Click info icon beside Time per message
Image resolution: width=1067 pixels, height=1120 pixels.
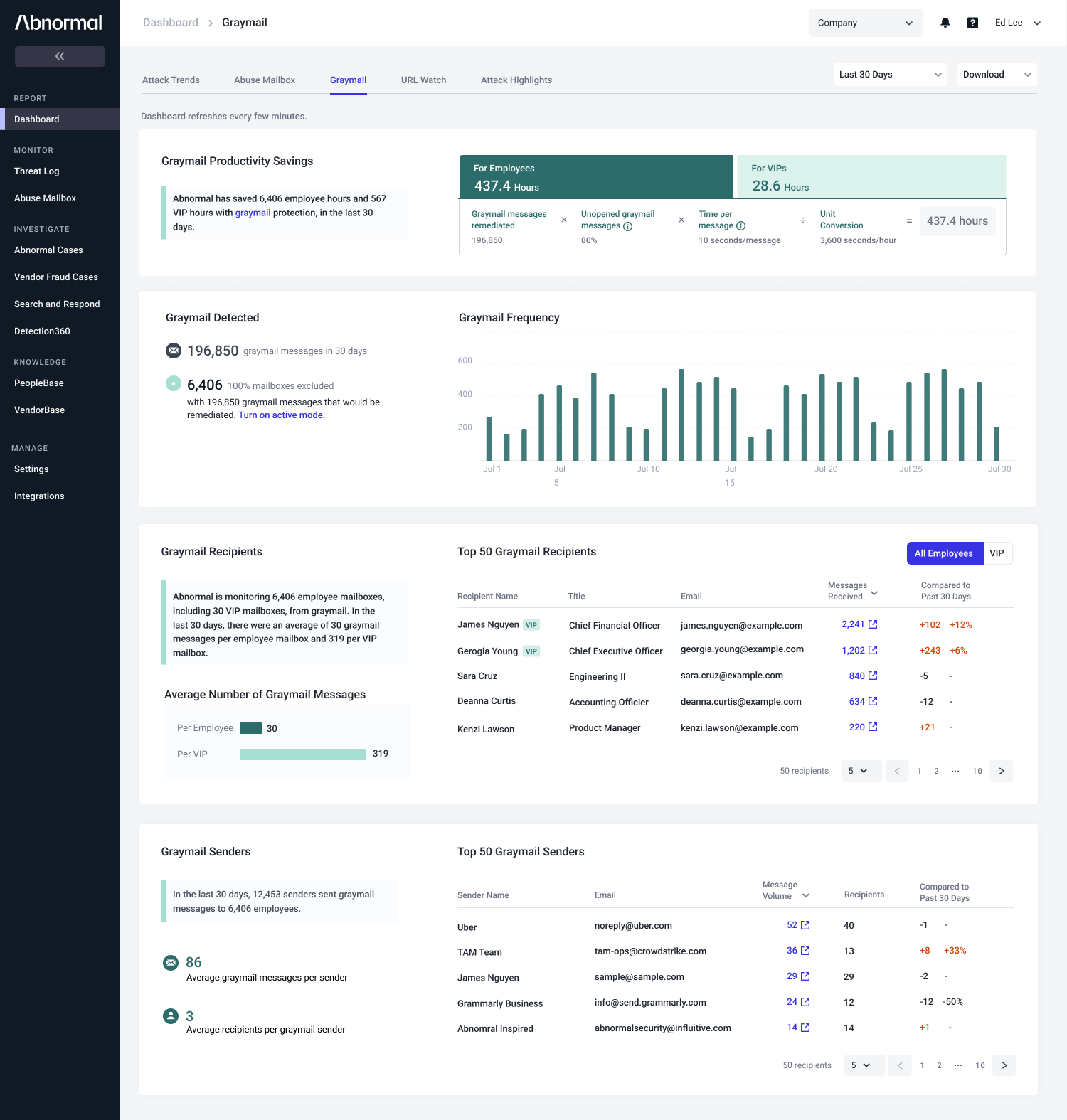(740, 226)
